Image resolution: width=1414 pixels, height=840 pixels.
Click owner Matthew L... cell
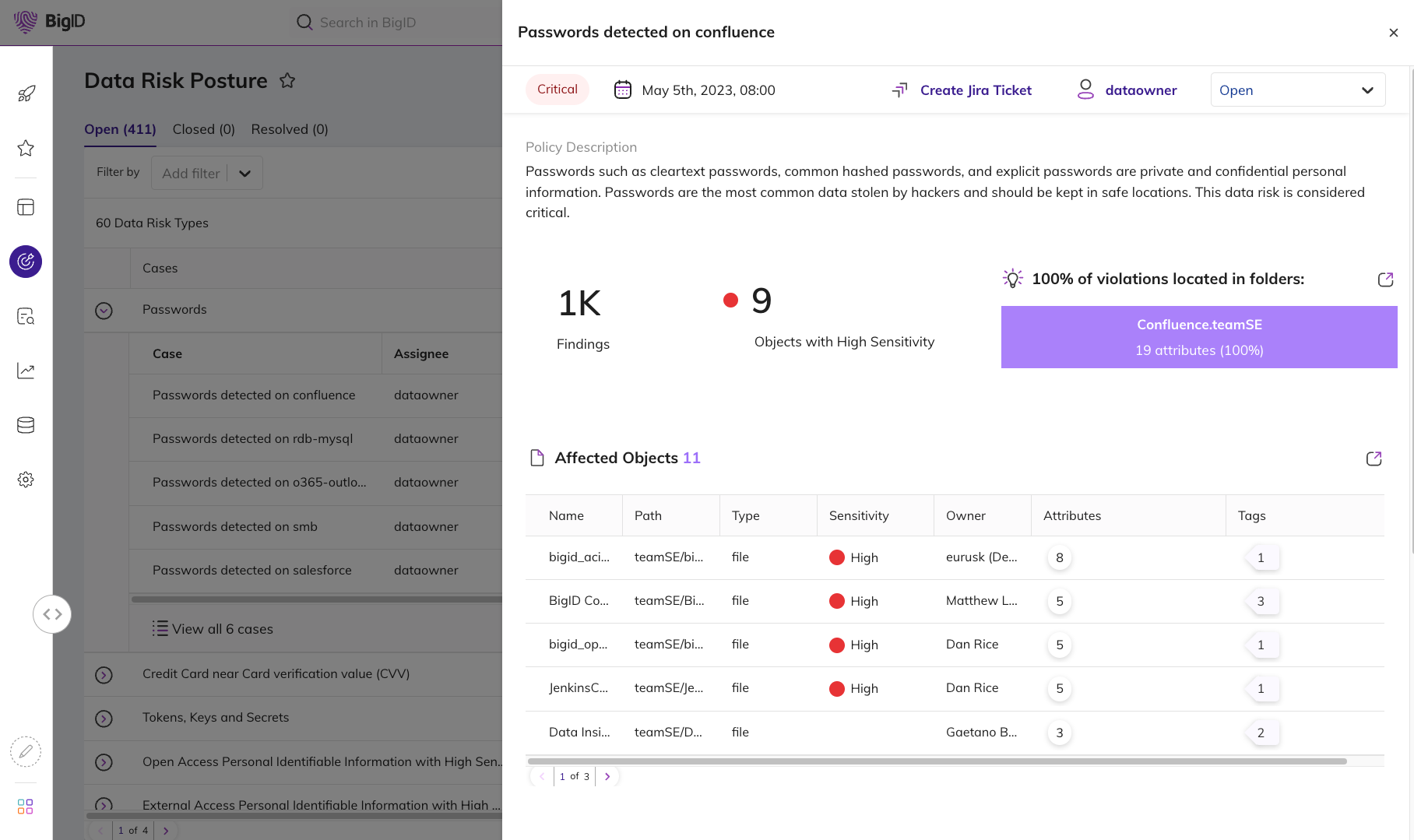click(x=981, y=600)
